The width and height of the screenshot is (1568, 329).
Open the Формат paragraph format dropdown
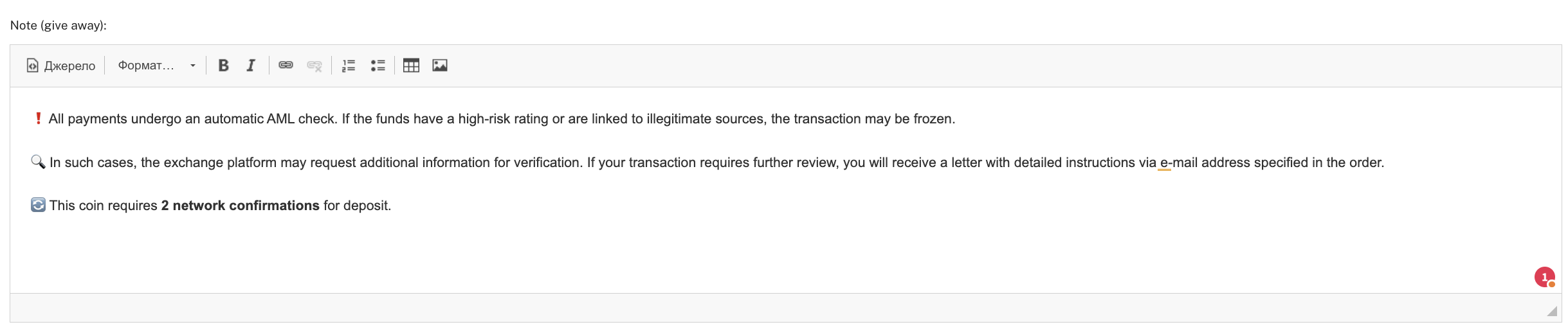click(x=156, y=66)
